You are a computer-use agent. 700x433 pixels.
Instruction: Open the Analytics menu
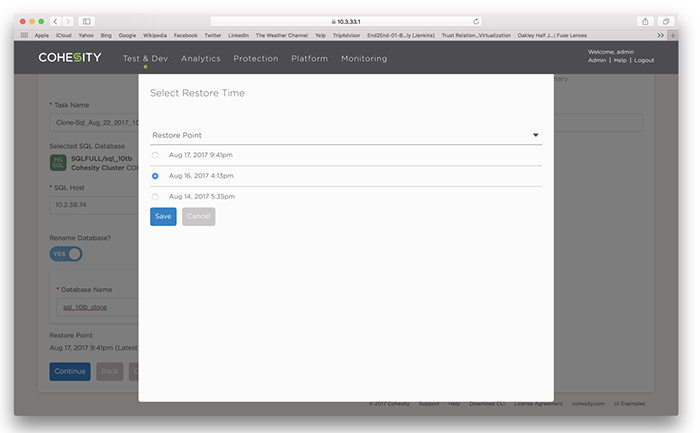tap(201, 59)
